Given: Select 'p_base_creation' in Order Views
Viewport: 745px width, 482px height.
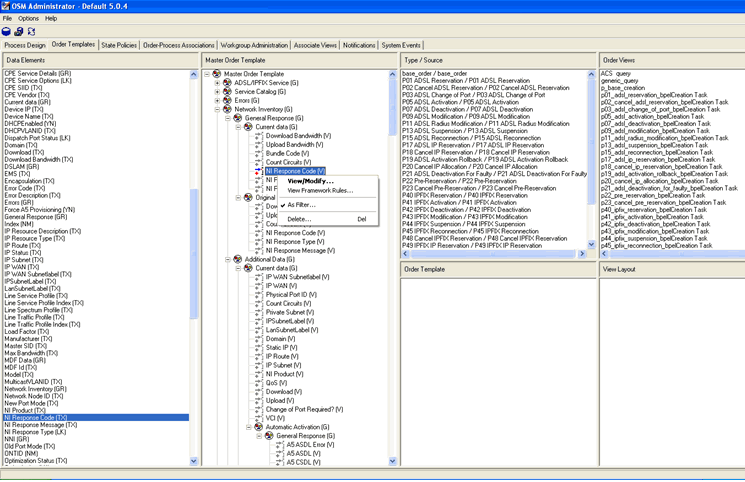Looking at the screenshot, I should [x=623, y=88].
